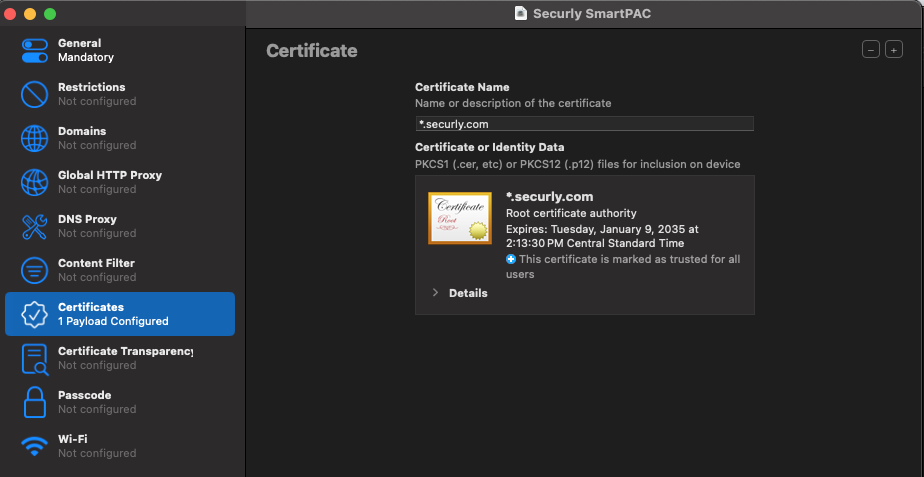Click the yellow minimize window button
Image resolution: width=924 pixels, height=477 pixels.
click(x=30, y=14)
